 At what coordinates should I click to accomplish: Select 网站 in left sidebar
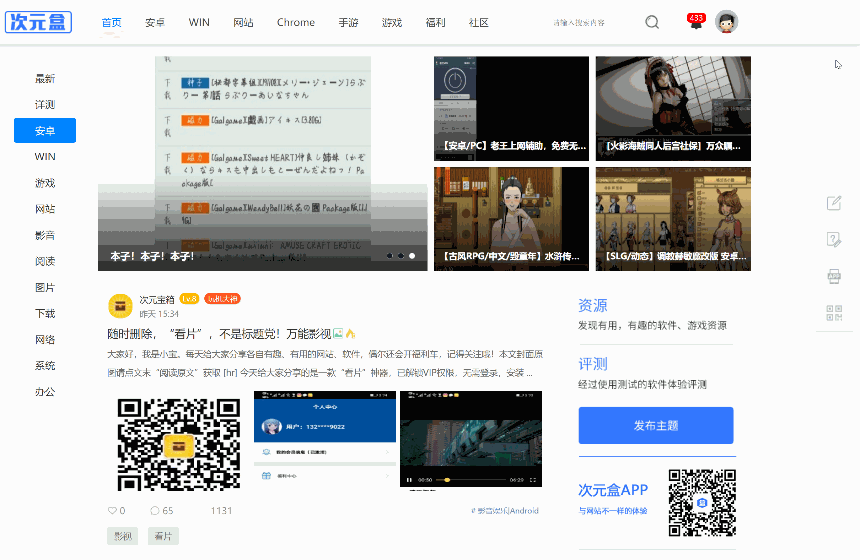[45, 209]
